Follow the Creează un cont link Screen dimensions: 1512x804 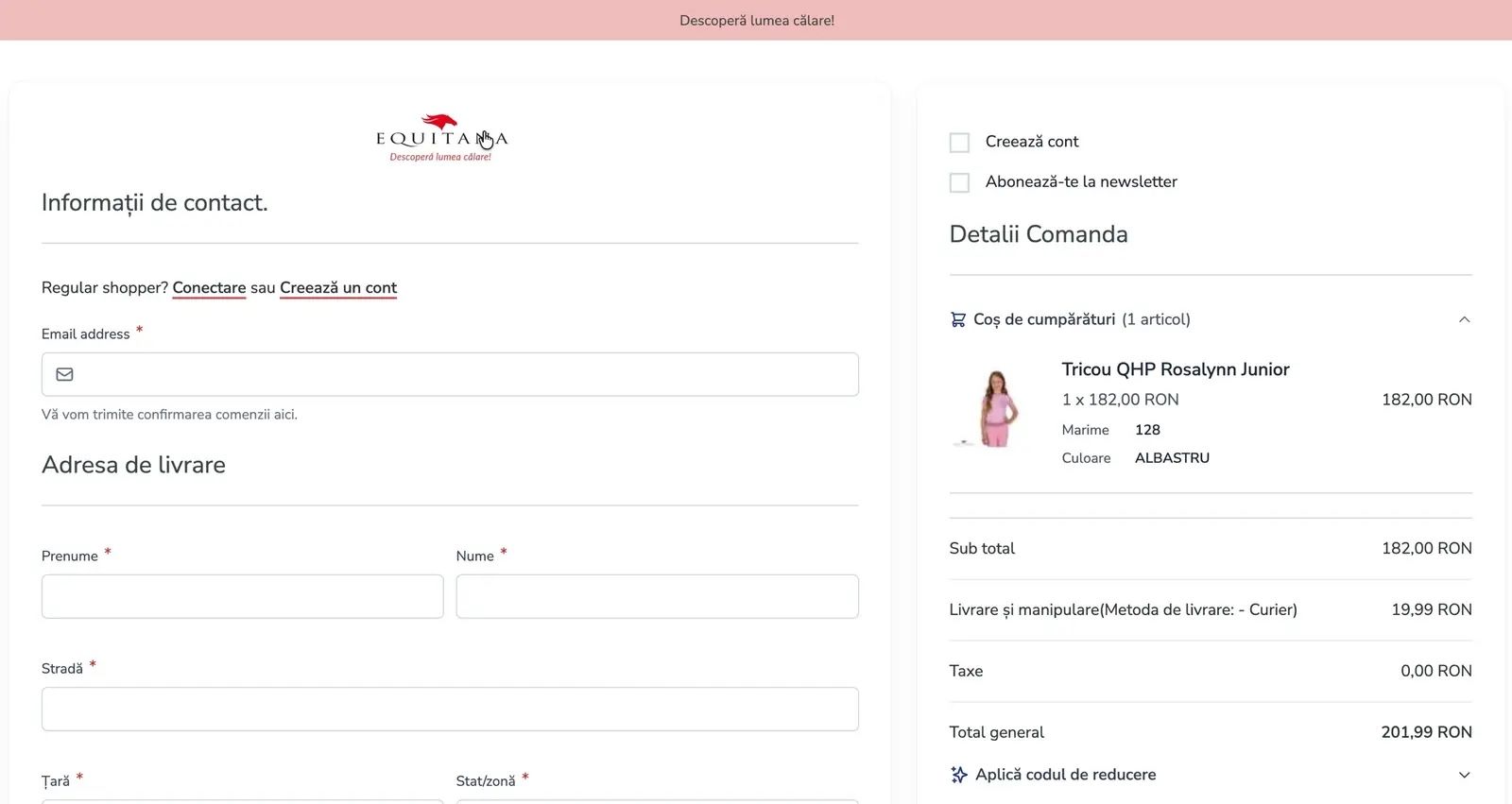[338, 288]
